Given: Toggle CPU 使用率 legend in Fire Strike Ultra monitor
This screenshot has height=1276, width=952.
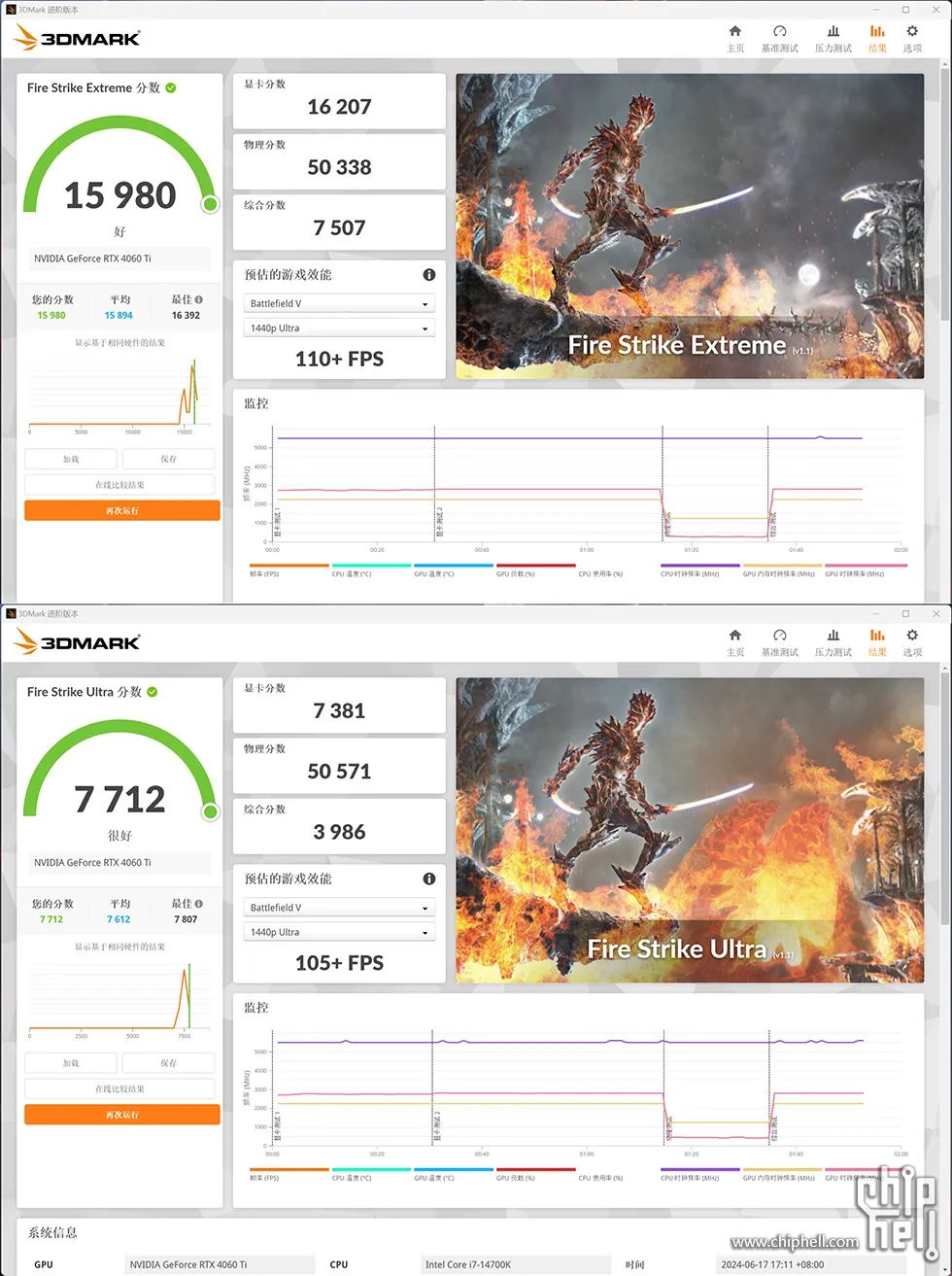Looking at the screenshot, I should (618, 1175).
